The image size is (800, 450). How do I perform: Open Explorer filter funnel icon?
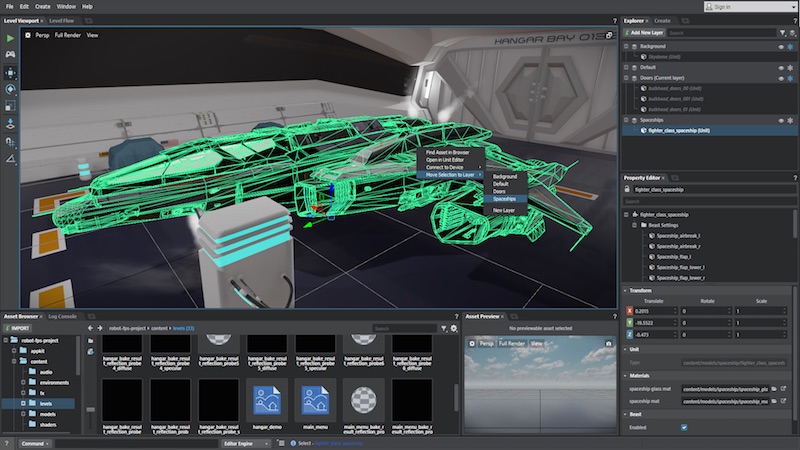click(782, 33)
